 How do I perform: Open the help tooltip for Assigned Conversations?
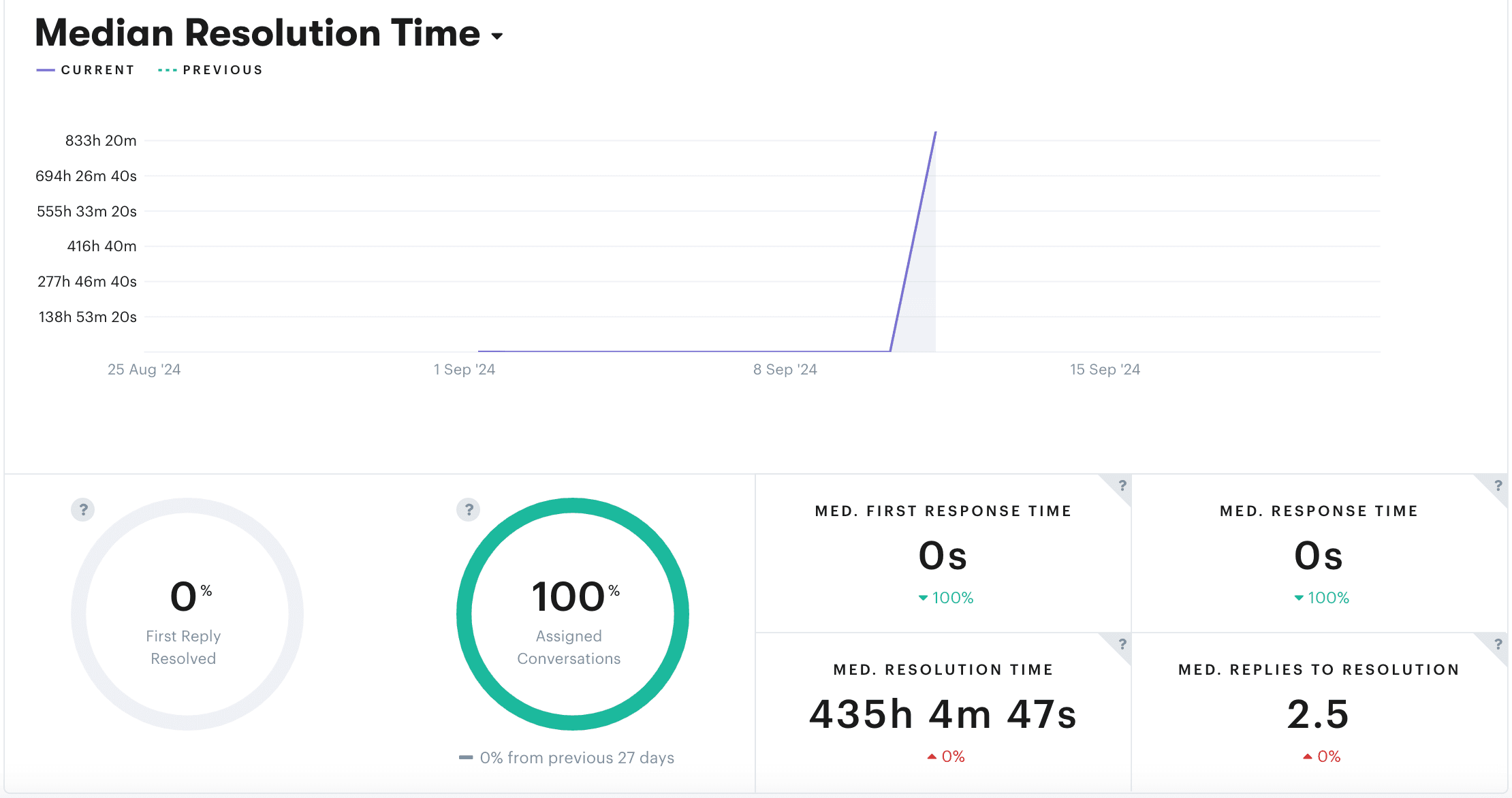pyautogui.click(x=468, y=509)
